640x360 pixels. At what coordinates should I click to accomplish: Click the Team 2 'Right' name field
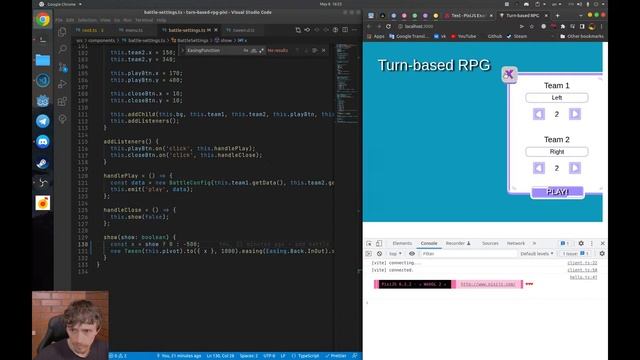[x=557, y=151]
